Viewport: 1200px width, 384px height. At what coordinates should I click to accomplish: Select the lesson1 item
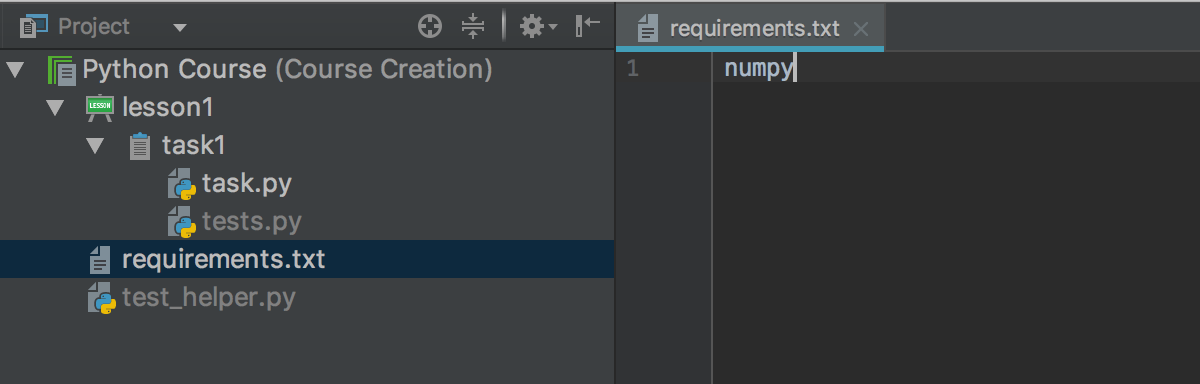167,108
